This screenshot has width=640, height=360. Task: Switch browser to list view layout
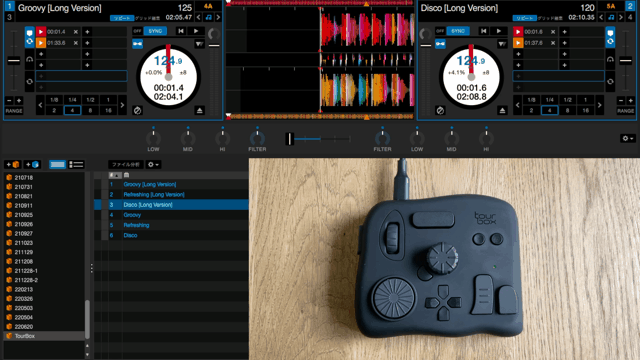tap(76, 164)
